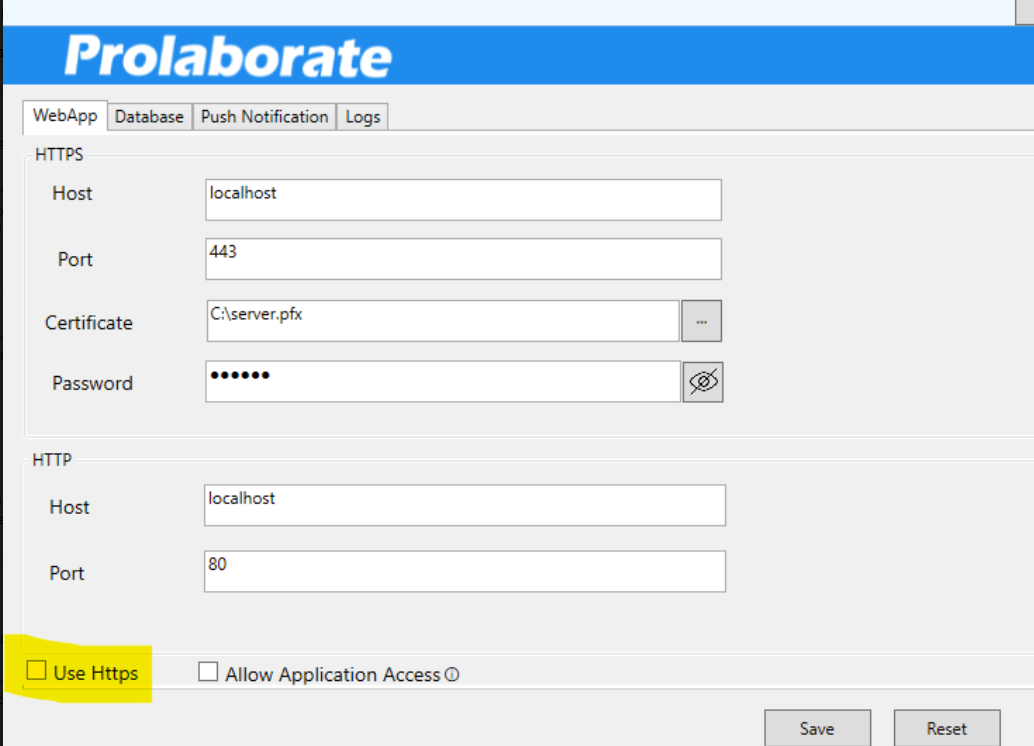Screen dimensions: 1034x746
Task: Switch to the WebApp tab
Action: click(65, 116)
